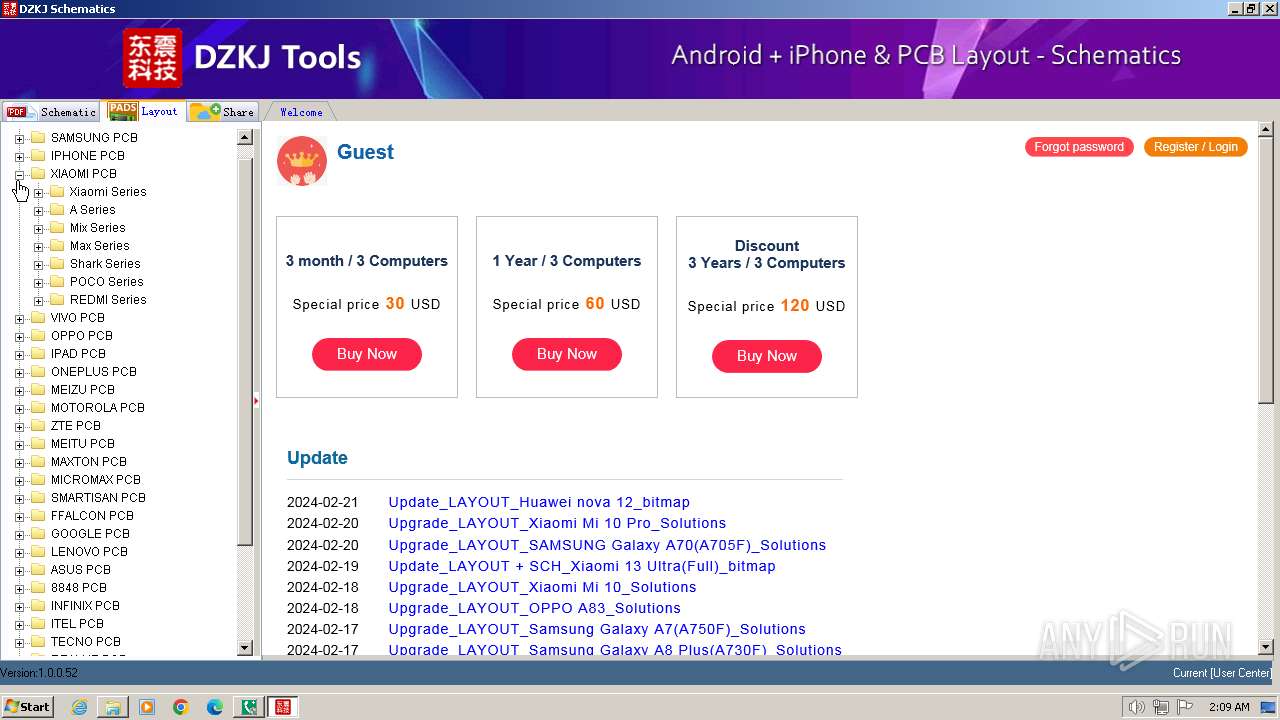Select the ZTE PCB folder icon
The image size is (1280, 720).
pyautogui.click(x=38, y=426)
